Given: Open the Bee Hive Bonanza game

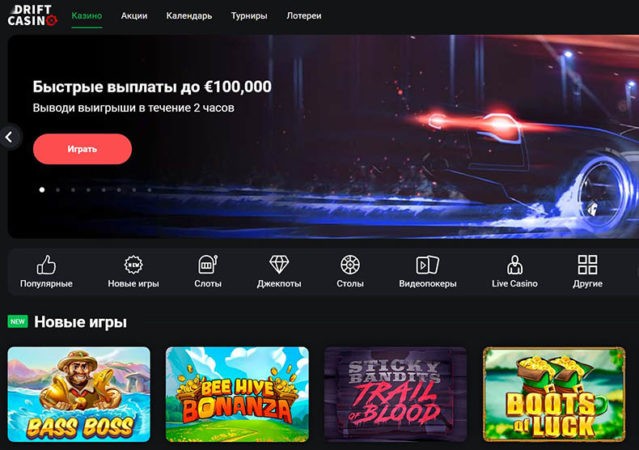Looking at the screenshot, I should [x=237, y=394].
